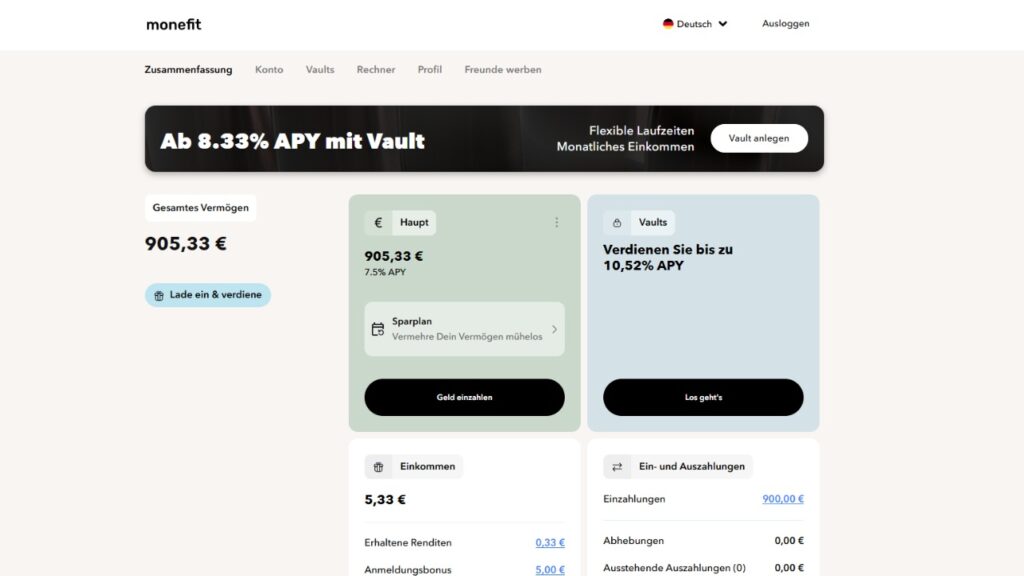Click the euro icon on Haupt card
This screenshot has width=1024, height=576.
click(x=378, y=223)
